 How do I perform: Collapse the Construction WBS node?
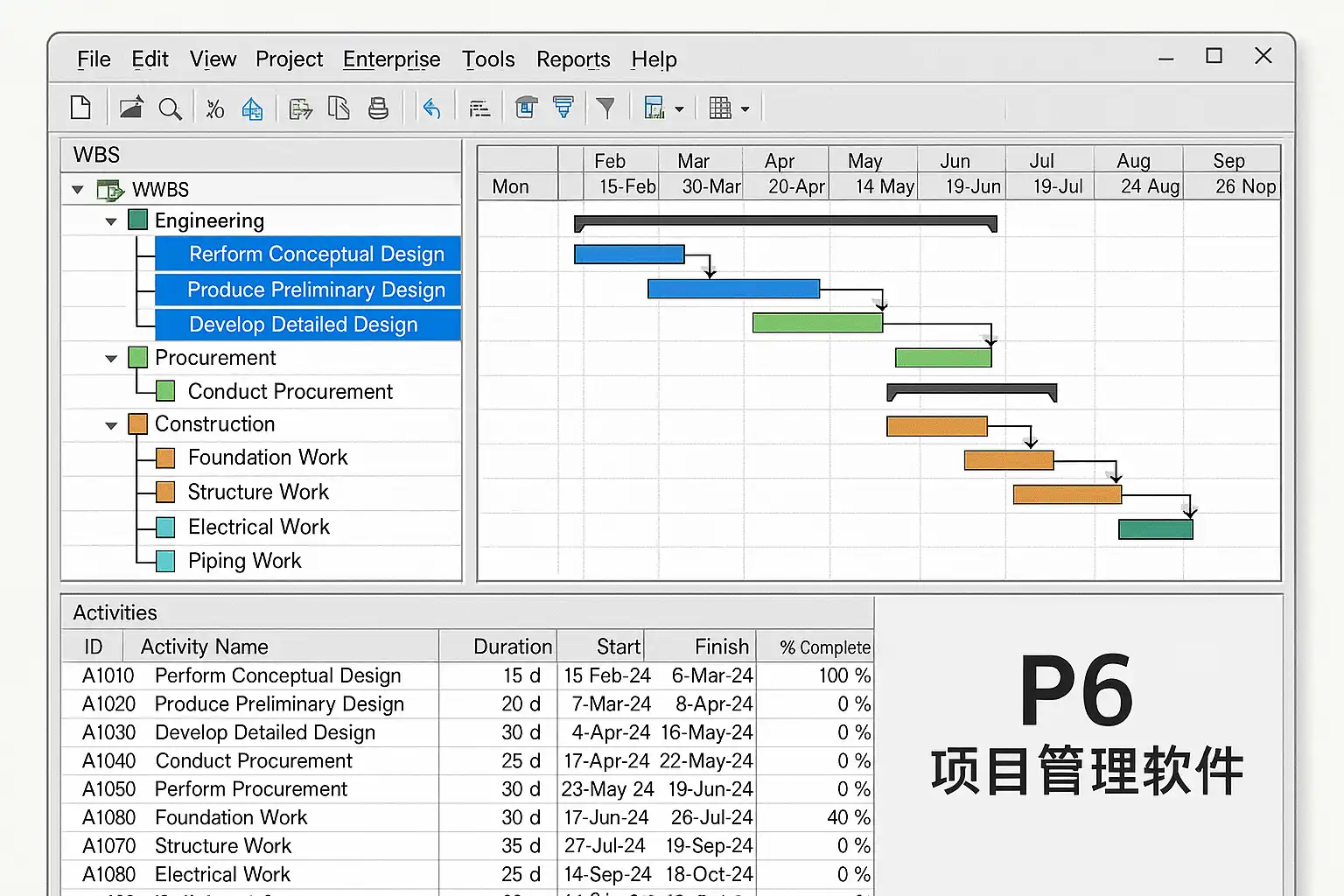111,425
